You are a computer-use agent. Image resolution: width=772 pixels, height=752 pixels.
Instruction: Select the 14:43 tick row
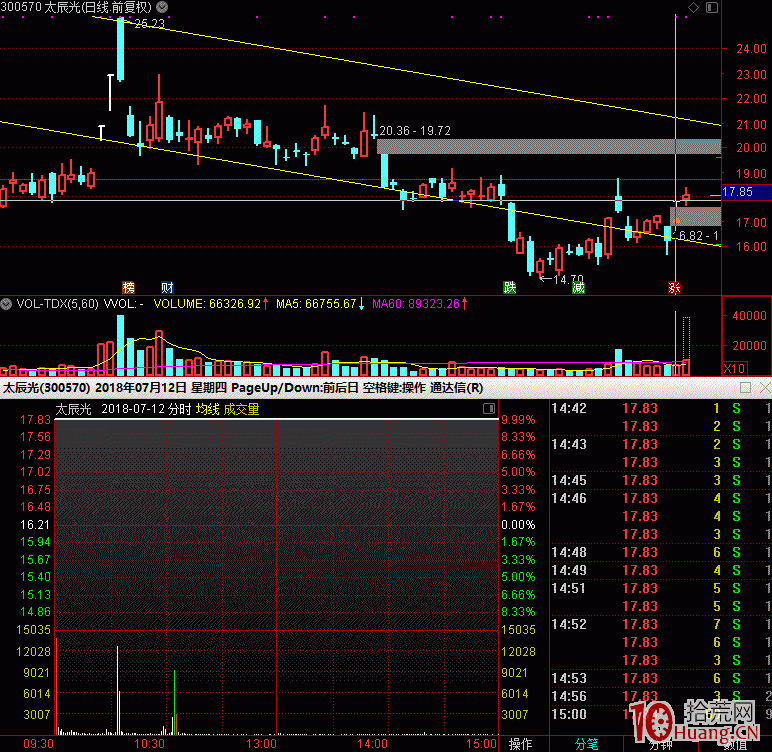(660, 444)
